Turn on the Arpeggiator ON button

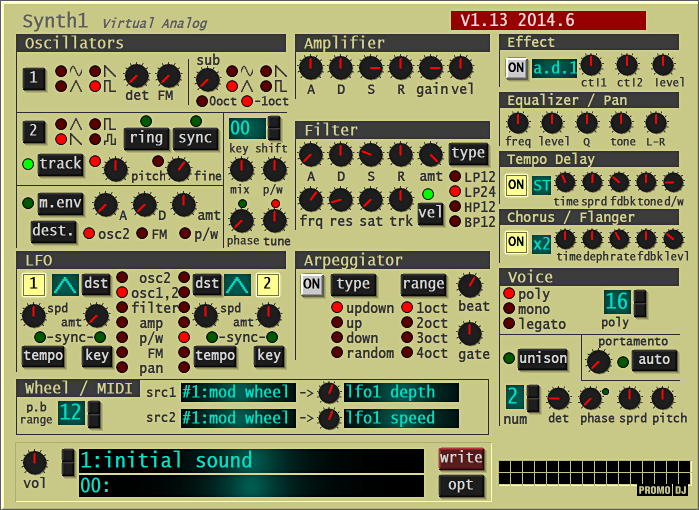click(x=312, y=284)
